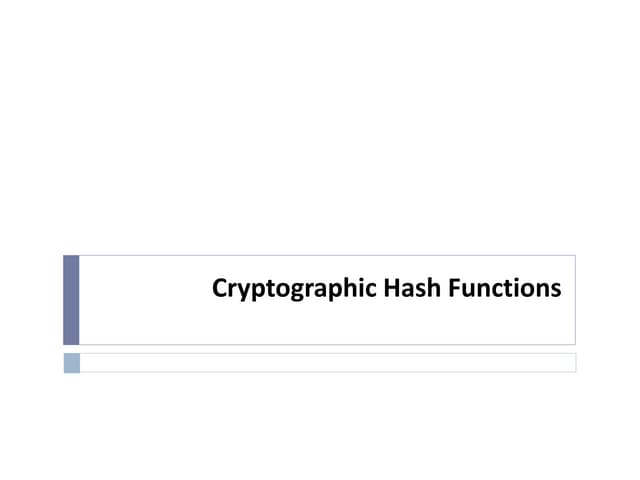Select the small light blue accent square

pos(71,362)
